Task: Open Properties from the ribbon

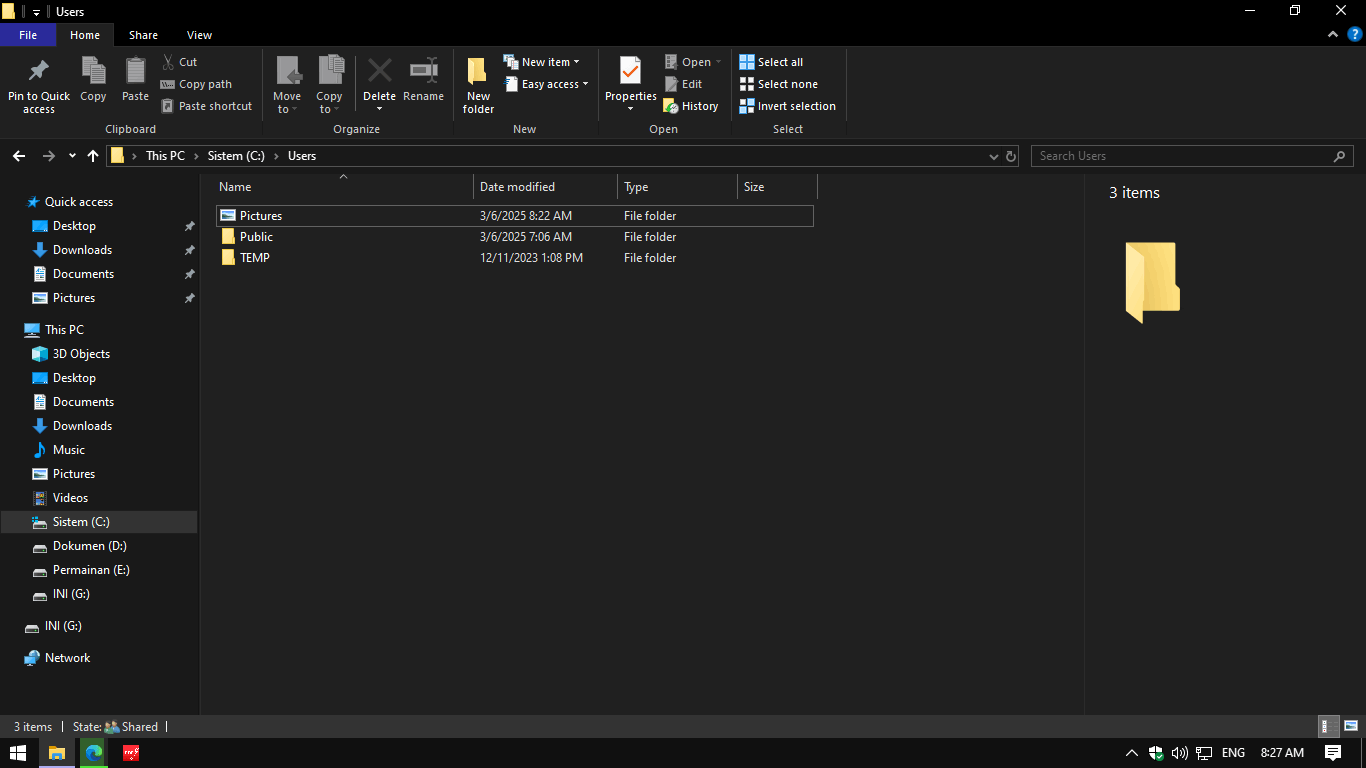Action: 629,82
